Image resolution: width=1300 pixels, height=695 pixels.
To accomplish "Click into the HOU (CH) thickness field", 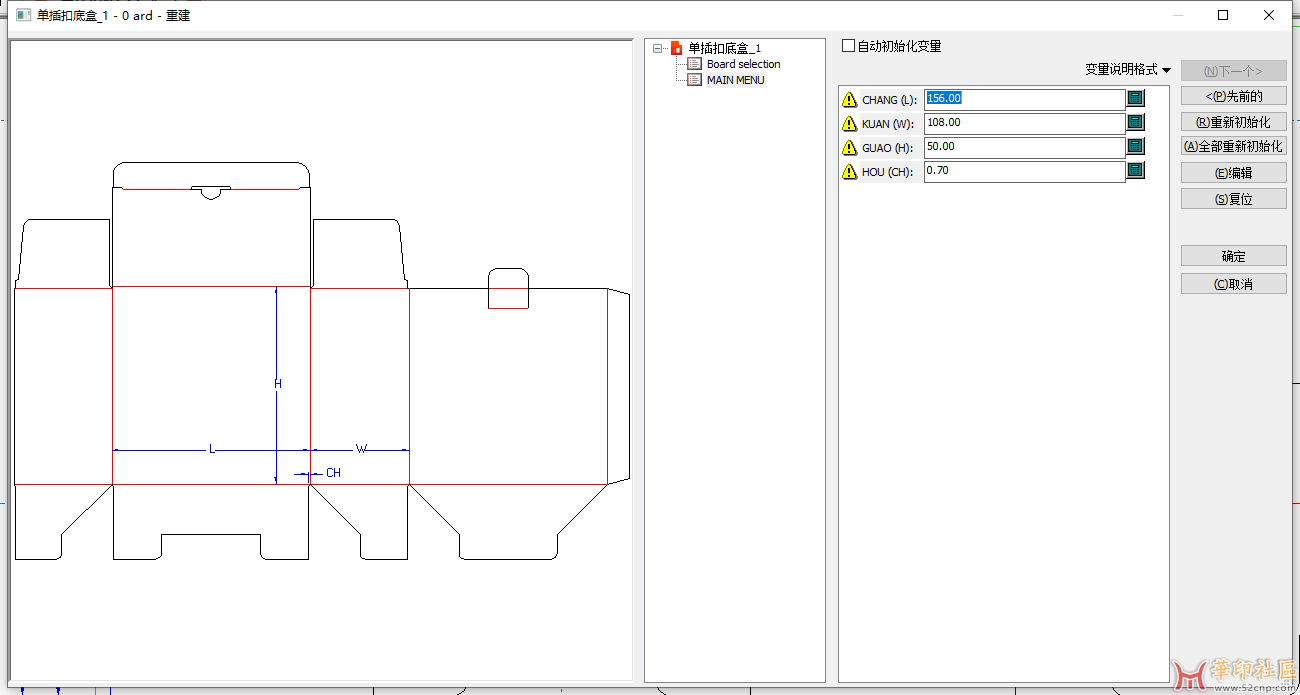I will pos(1024,171).
